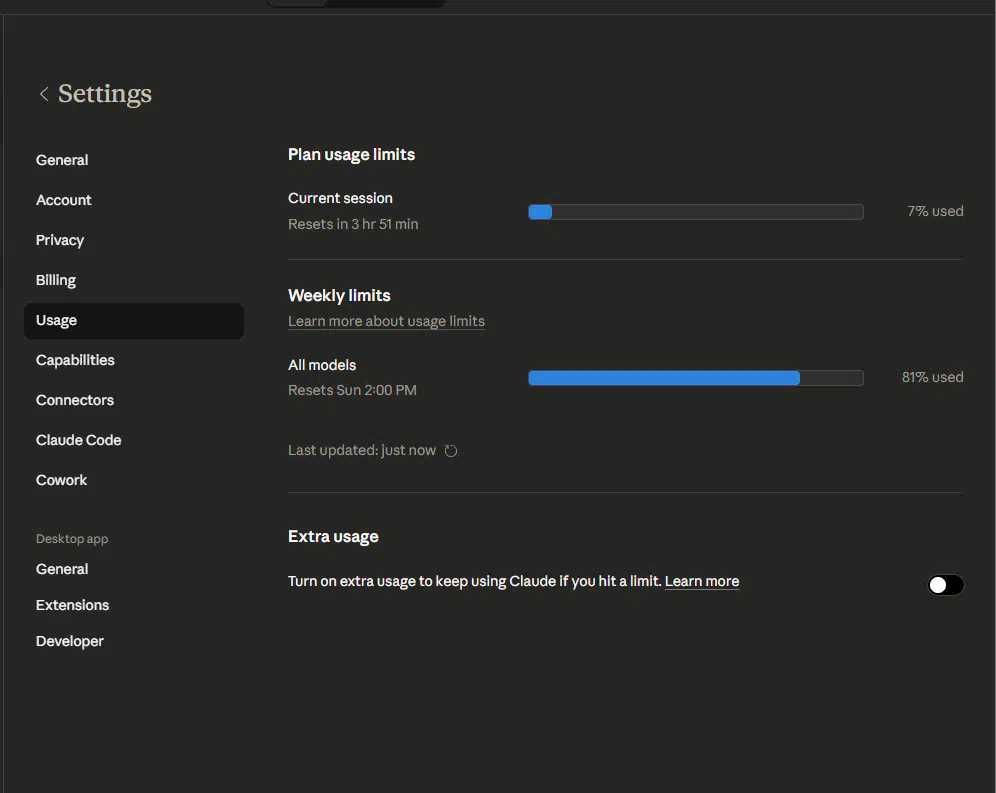Go to Account settings

[x=64, y=200]
